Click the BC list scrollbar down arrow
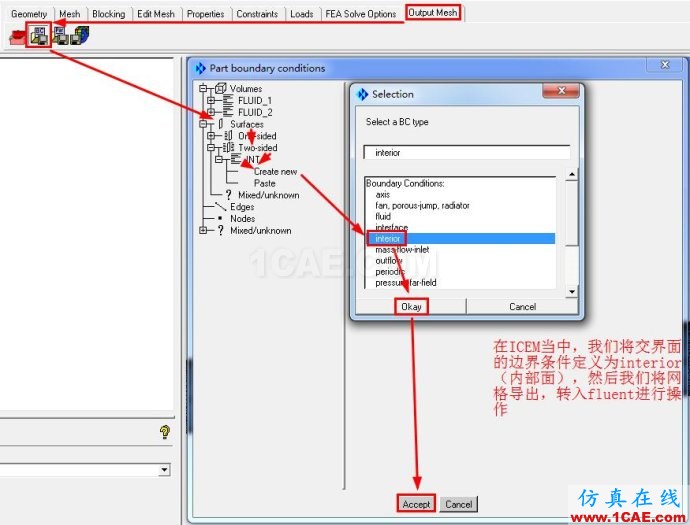The height and width of the screenshot is (525, 690). tap(571, 291)
